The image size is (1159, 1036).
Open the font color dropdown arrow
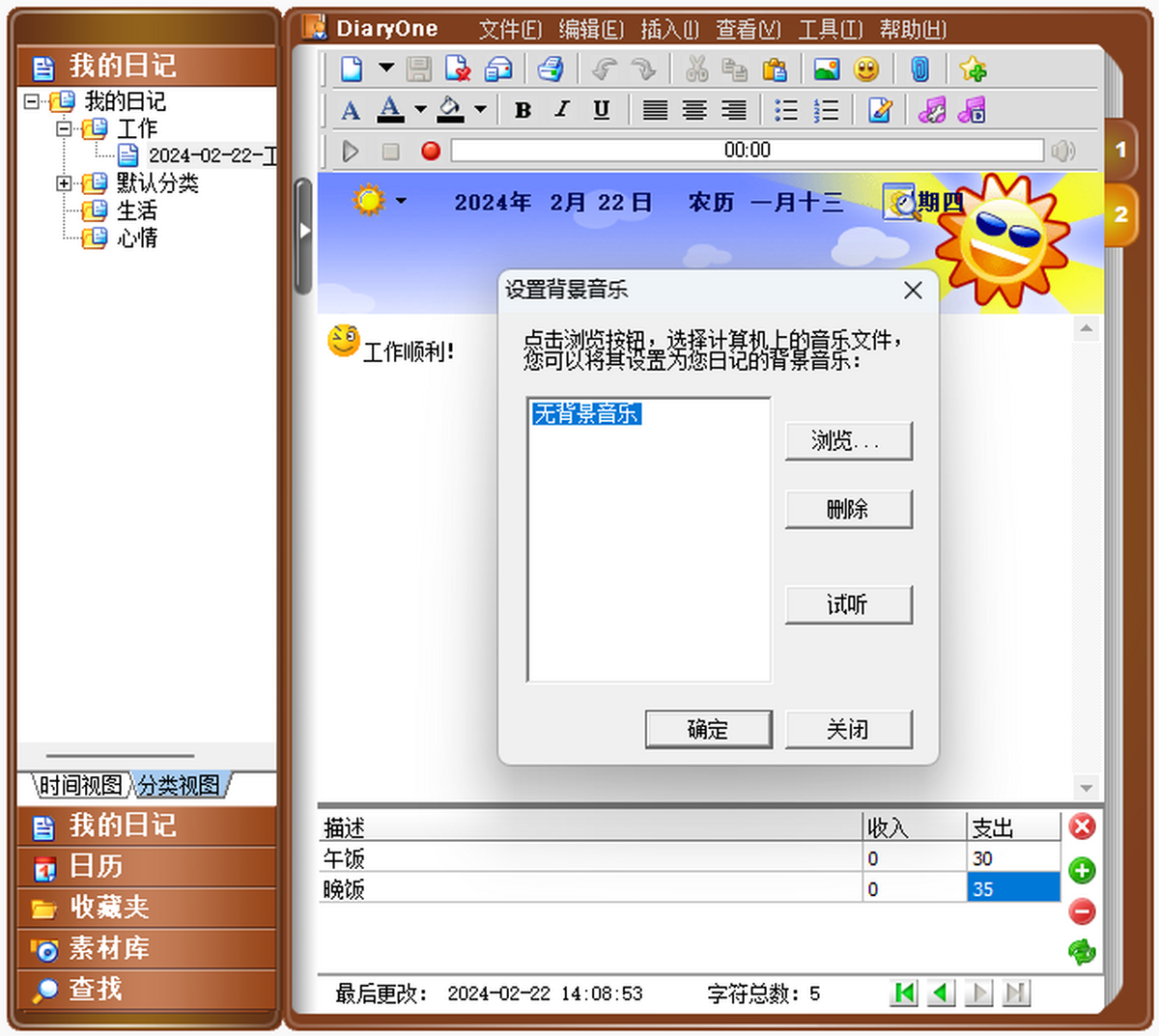pyautogui.click(x=420, y=109)
